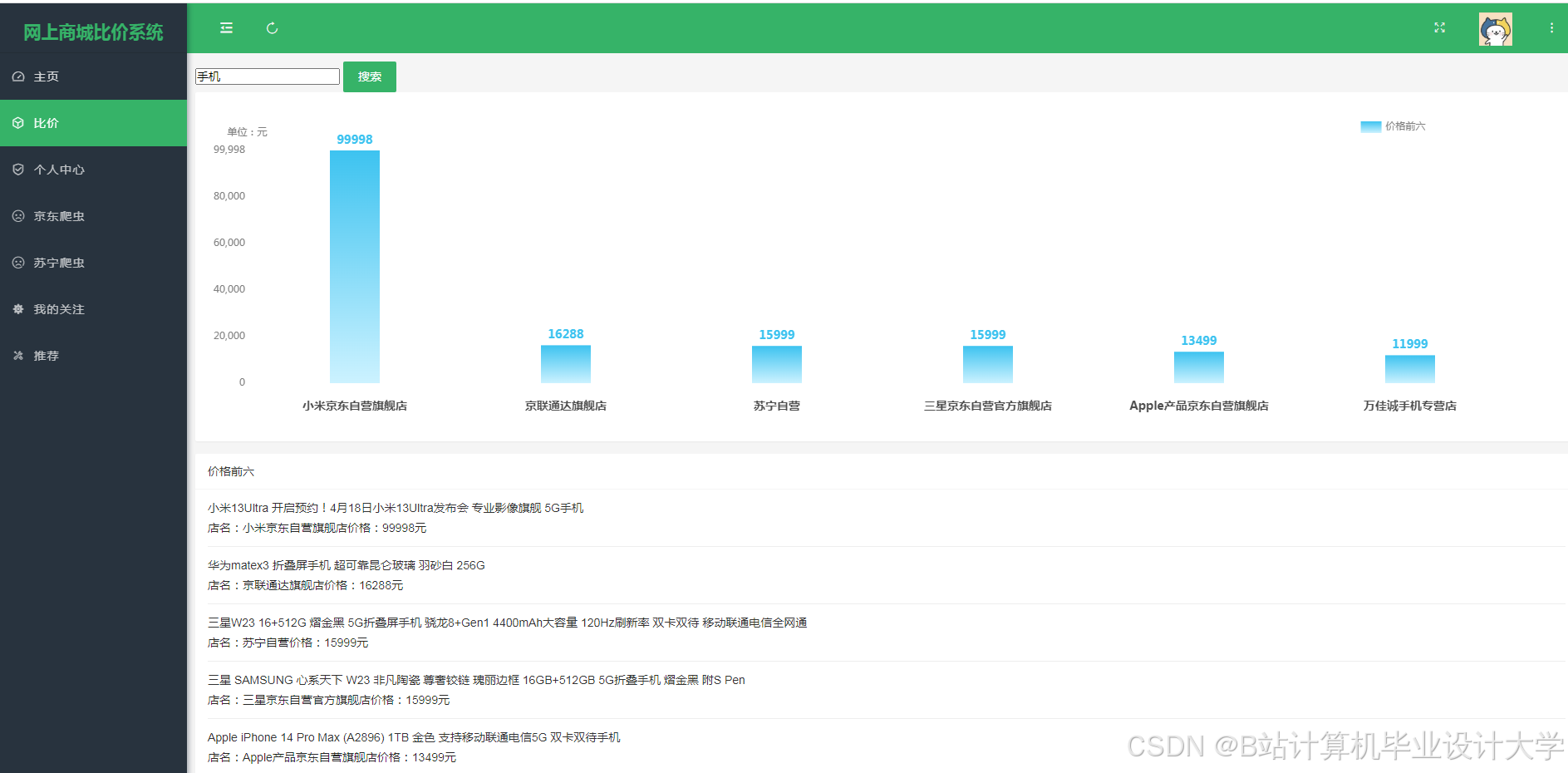Click the 三星 SAMSUNG 心系天下 W23 title
Image resolution: width=1568 pixels, height=773 pixels.
(476, 680)
